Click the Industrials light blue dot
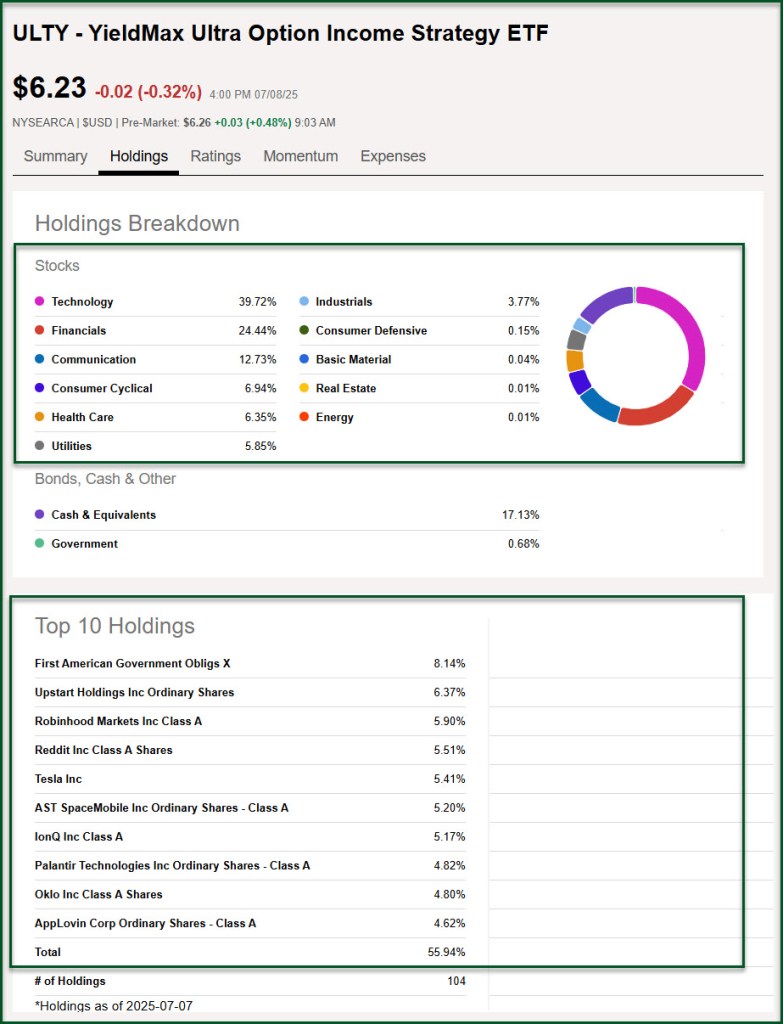The width and height of the screenshot is (783, 1024). point(304,301)
